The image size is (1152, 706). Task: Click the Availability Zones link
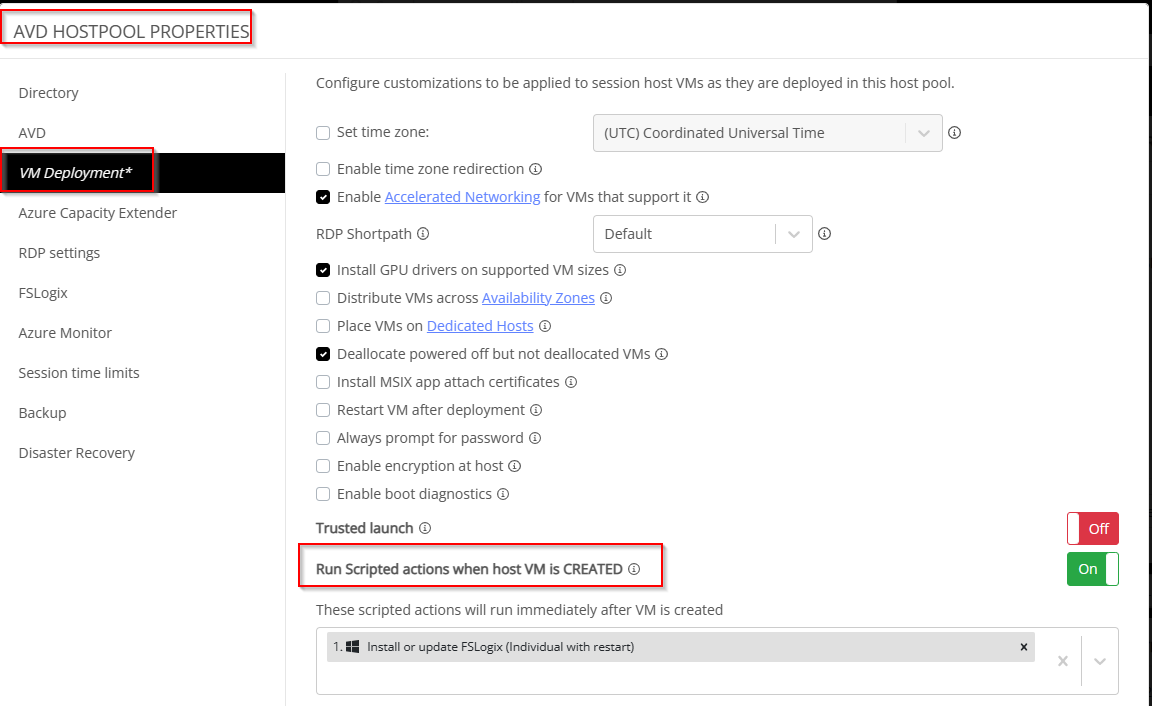[x=538, y=297]
